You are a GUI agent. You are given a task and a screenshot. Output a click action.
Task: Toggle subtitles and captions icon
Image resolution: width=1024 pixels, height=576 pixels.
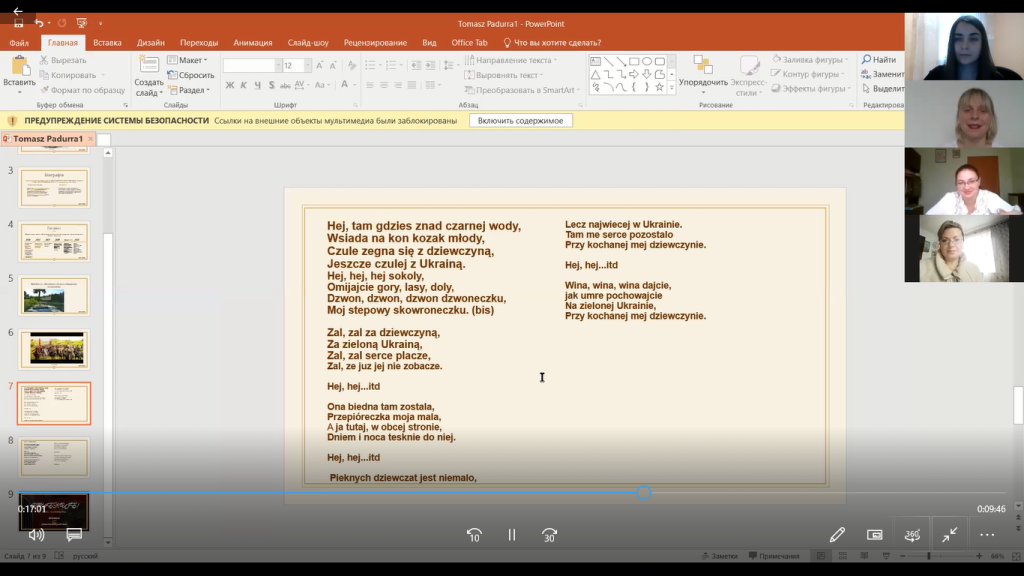click(74, 535)
